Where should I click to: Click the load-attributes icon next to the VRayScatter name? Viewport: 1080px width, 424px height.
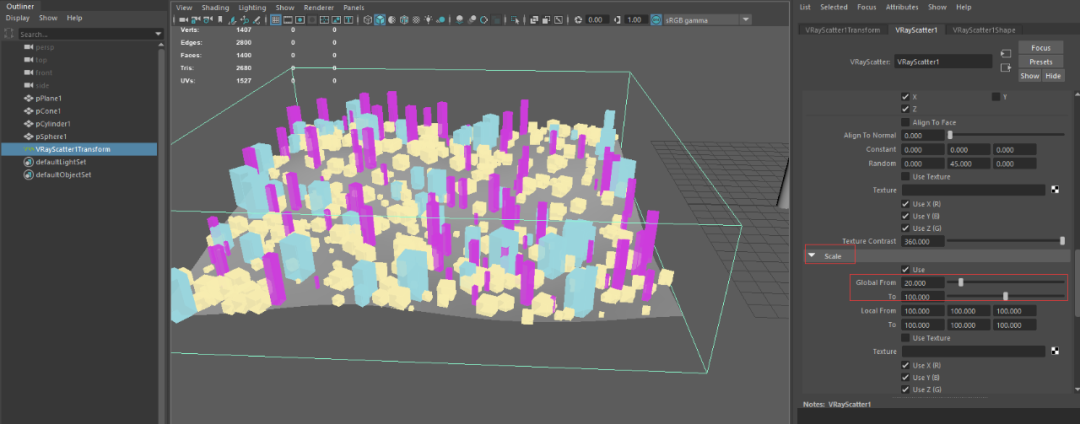coord(1005,54)
